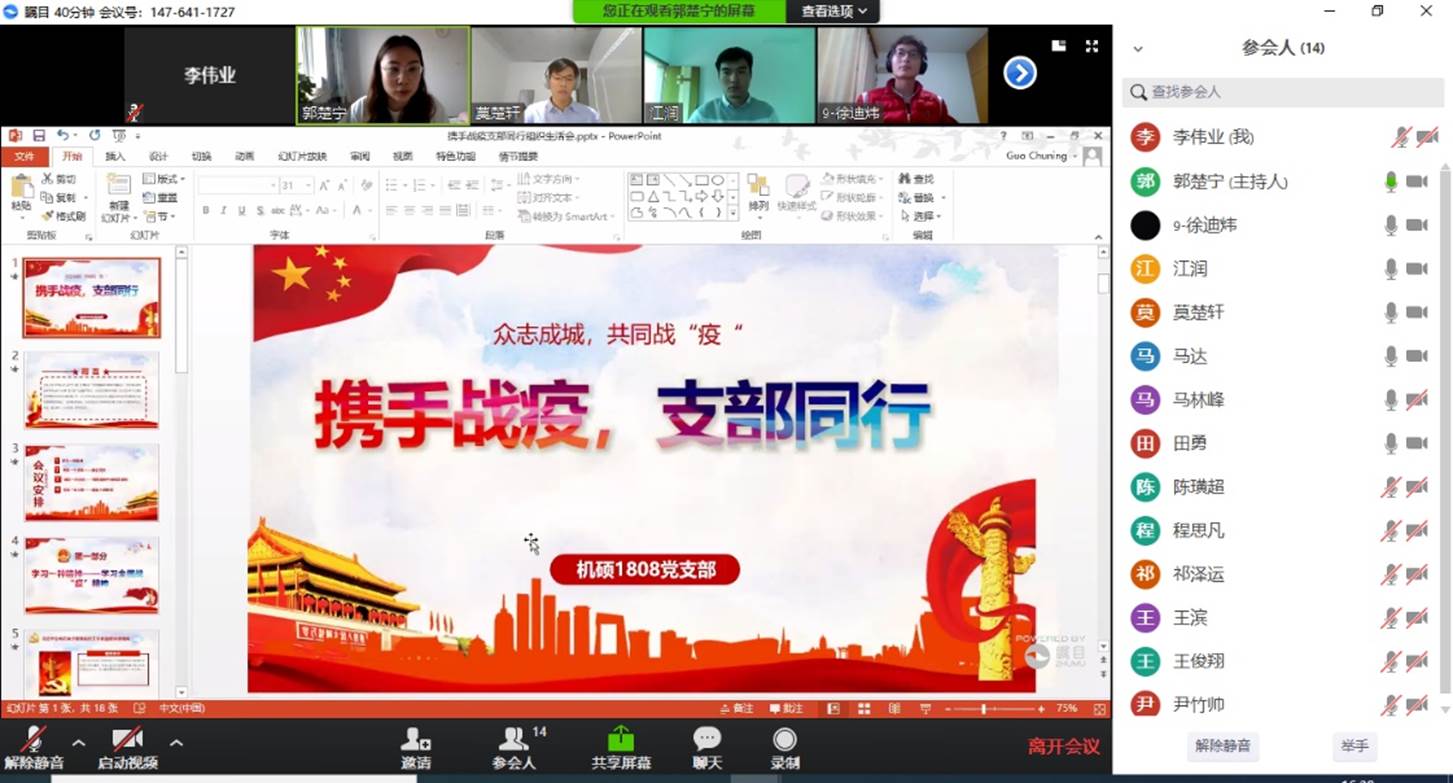Open the Invite (邀请) icon

[x=416, y=741]
